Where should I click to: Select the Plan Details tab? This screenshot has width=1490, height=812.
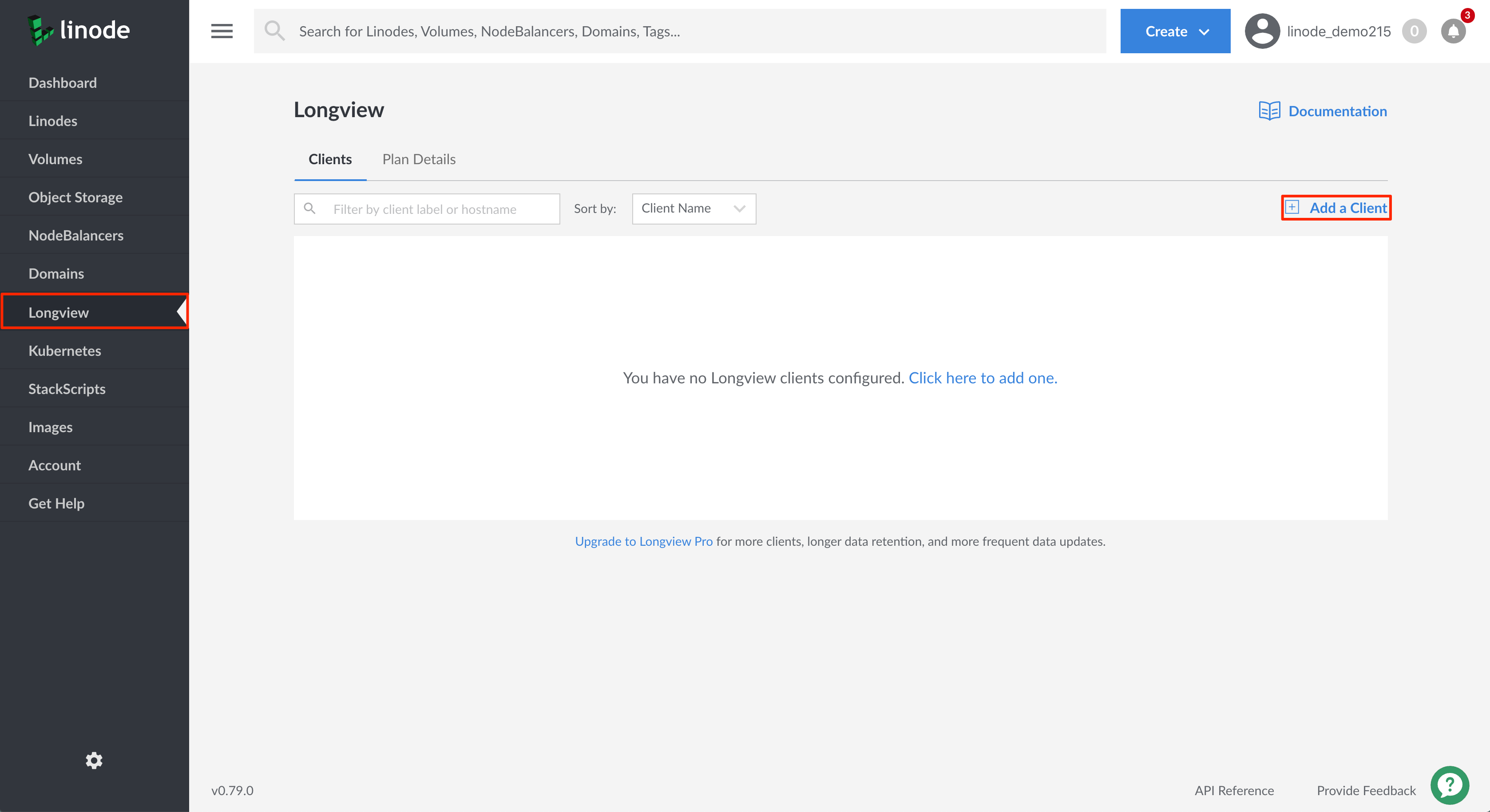419,158
